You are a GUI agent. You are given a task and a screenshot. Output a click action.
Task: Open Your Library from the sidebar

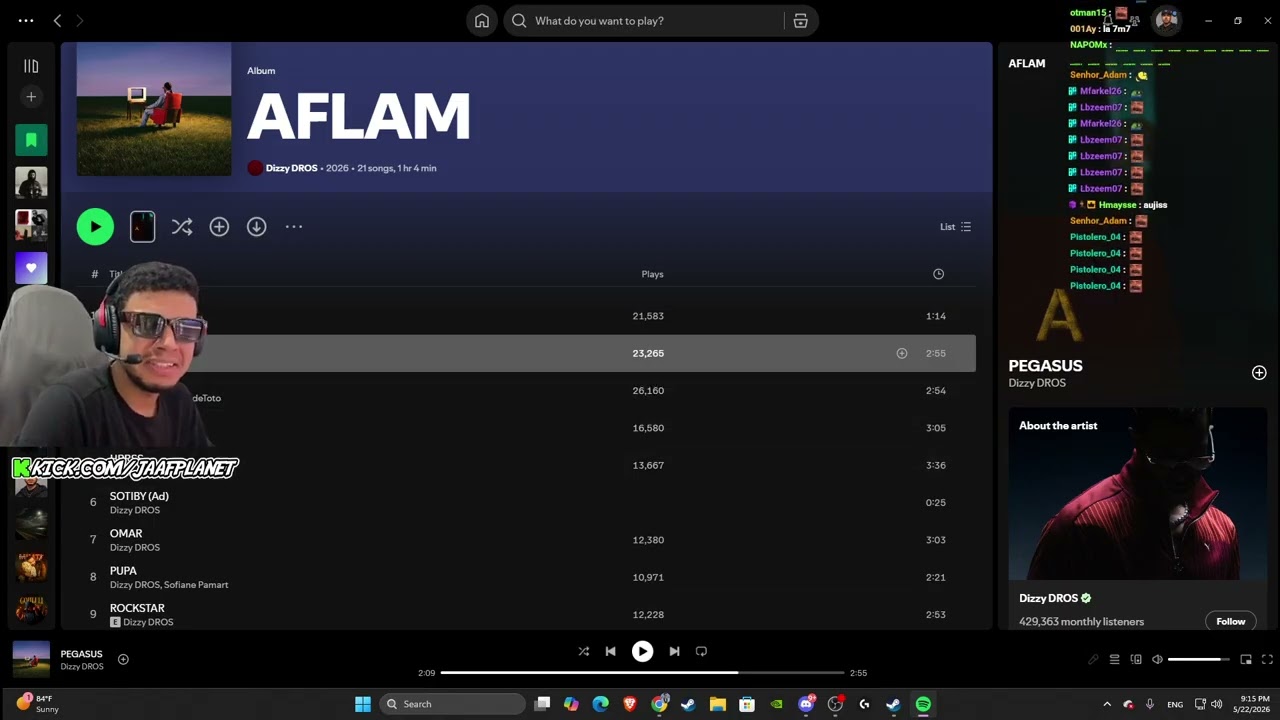31,66
